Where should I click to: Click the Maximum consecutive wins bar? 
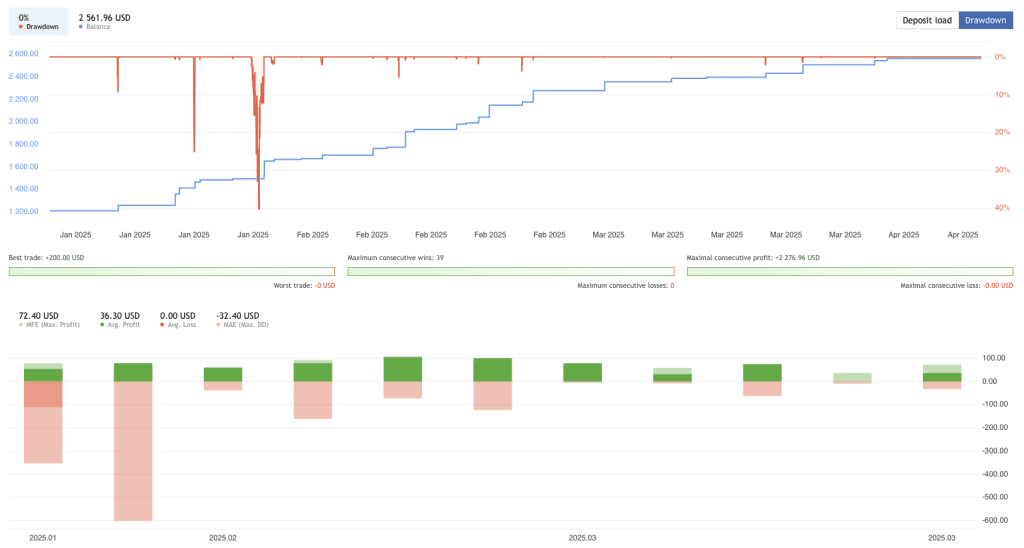pyautogui.click(x=510, y=271)
